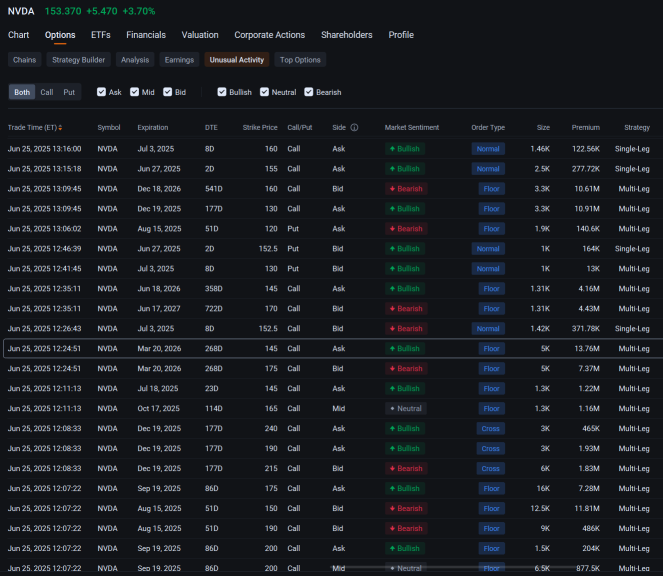Image resolution: width=663 pixels, height=576 pixels.
Task: Open the Corporate Actions tab
Action: (270, 35)
